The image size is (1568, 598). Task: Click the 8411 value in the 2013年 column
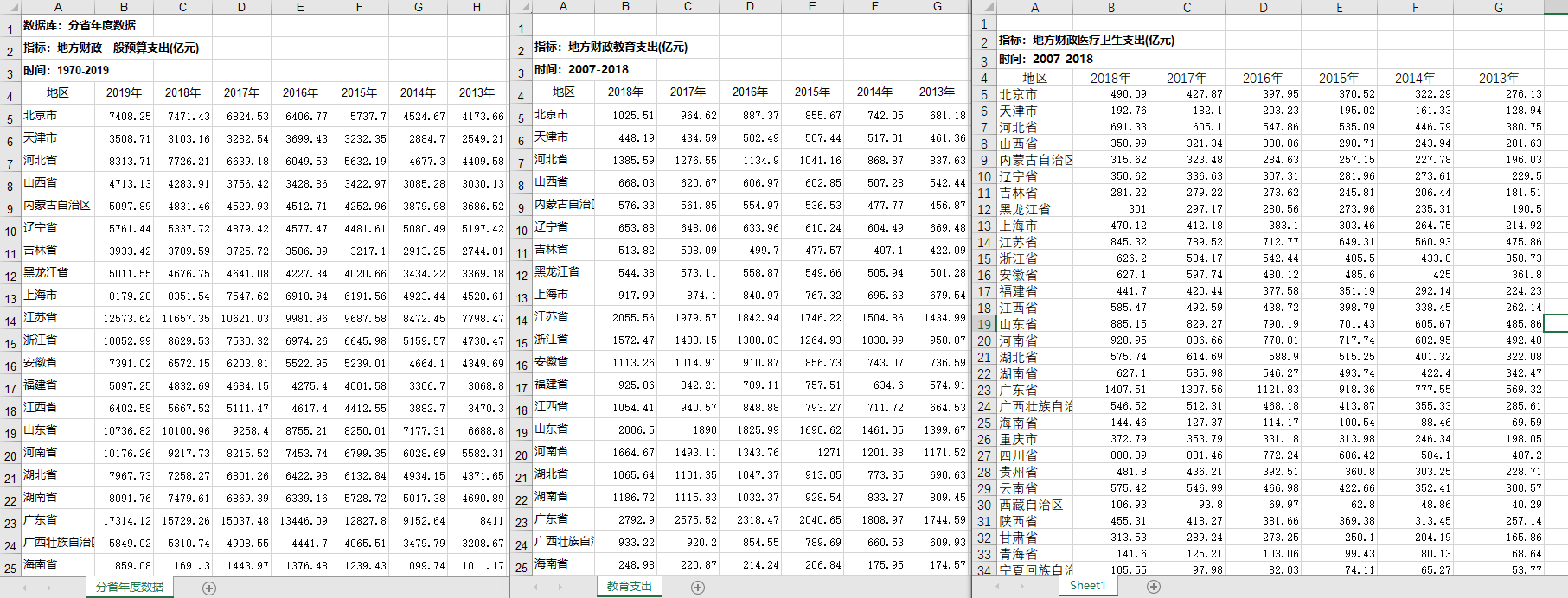pyautogui.click(x=477, y=520)
